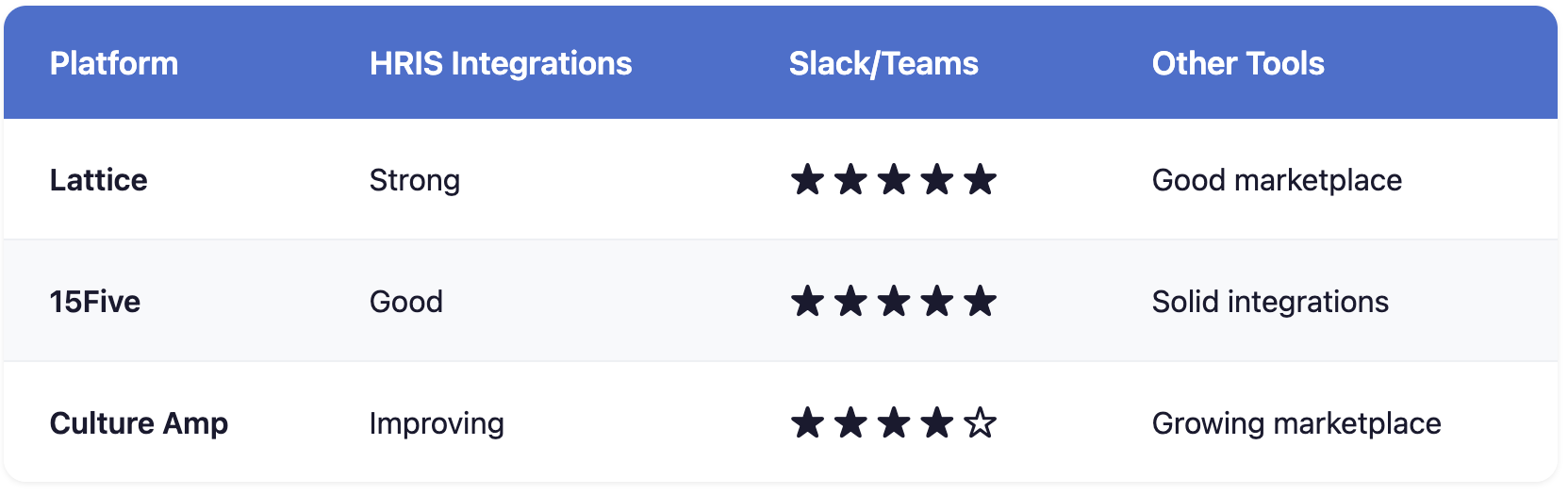The image size is (1568, 495).
Task: Click the Strong HRIS cell for Lattice
Action: [x=415, y=180]
